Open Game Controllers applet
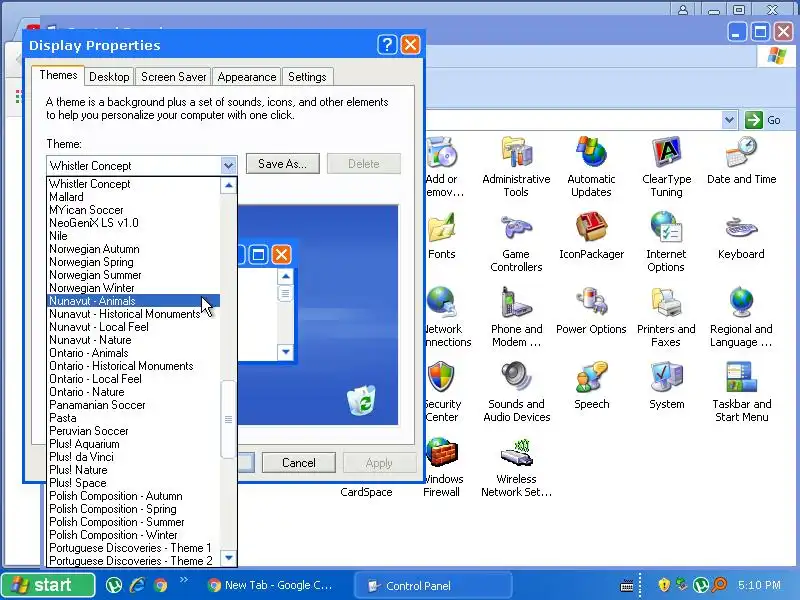 [x=516, y=242]
